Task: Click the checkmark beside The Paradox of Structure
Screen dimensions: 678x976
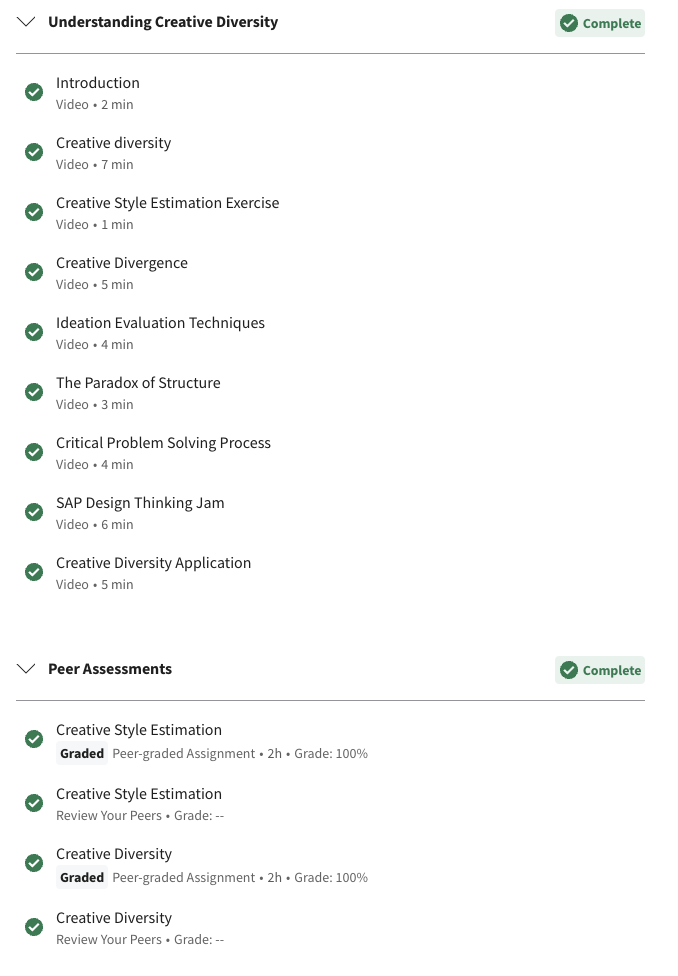Action: (x=34, y=392)
